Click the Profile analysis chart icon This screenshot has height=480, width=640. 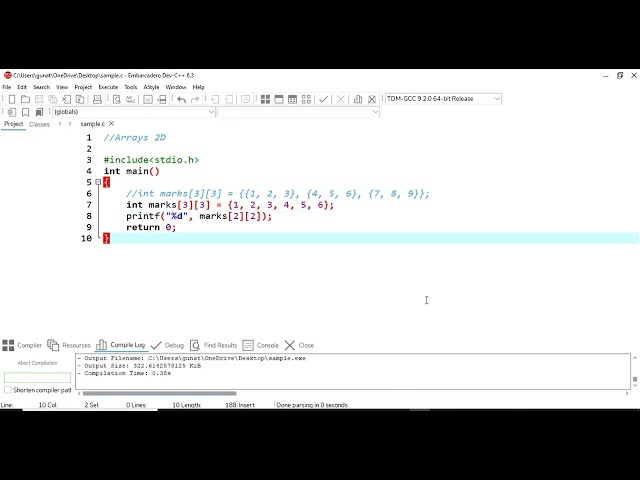[x=358, y=99]
